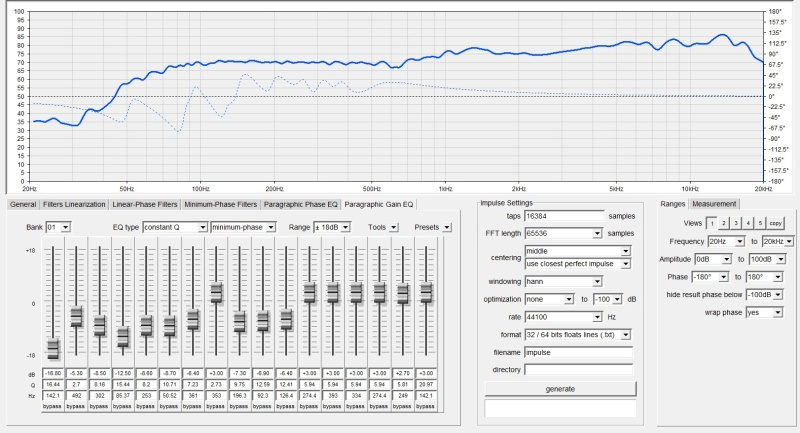Toggle bypass for the 249 Hz band
This screenshot has height=433, width=800.
pos(402,407)
